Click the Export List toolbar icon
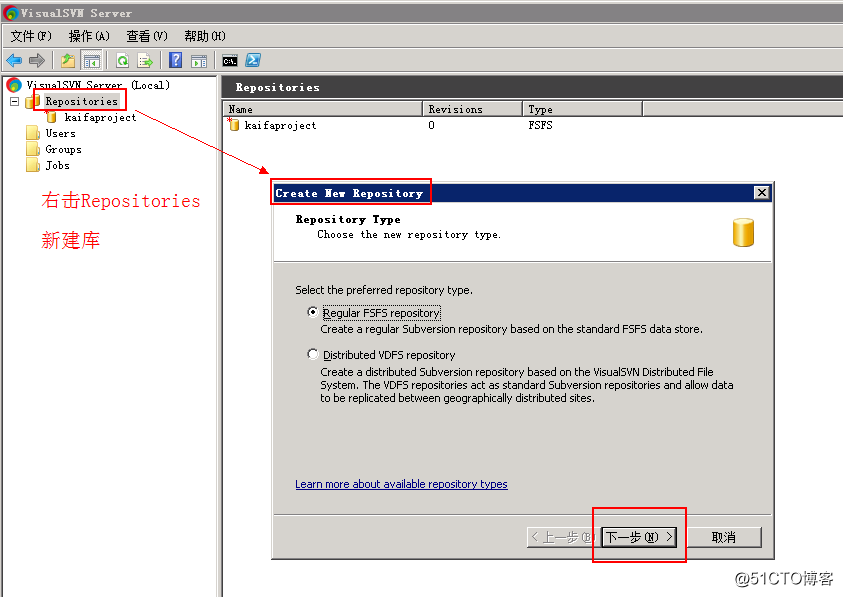The image size is (843, 597). [x=145, y=60]
